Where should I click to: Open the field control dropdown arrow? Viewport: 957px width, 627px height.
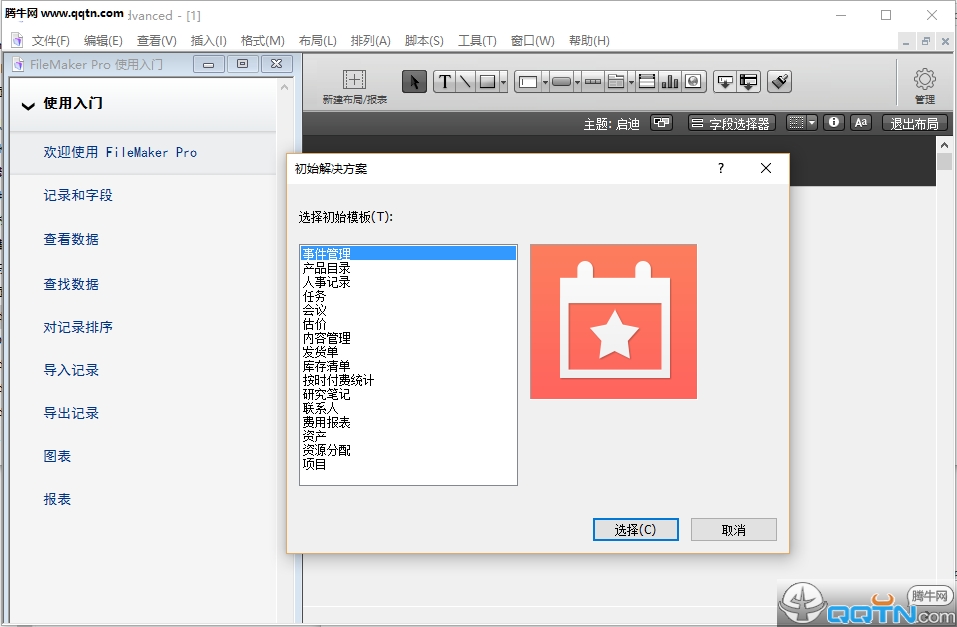pos(545,81)
